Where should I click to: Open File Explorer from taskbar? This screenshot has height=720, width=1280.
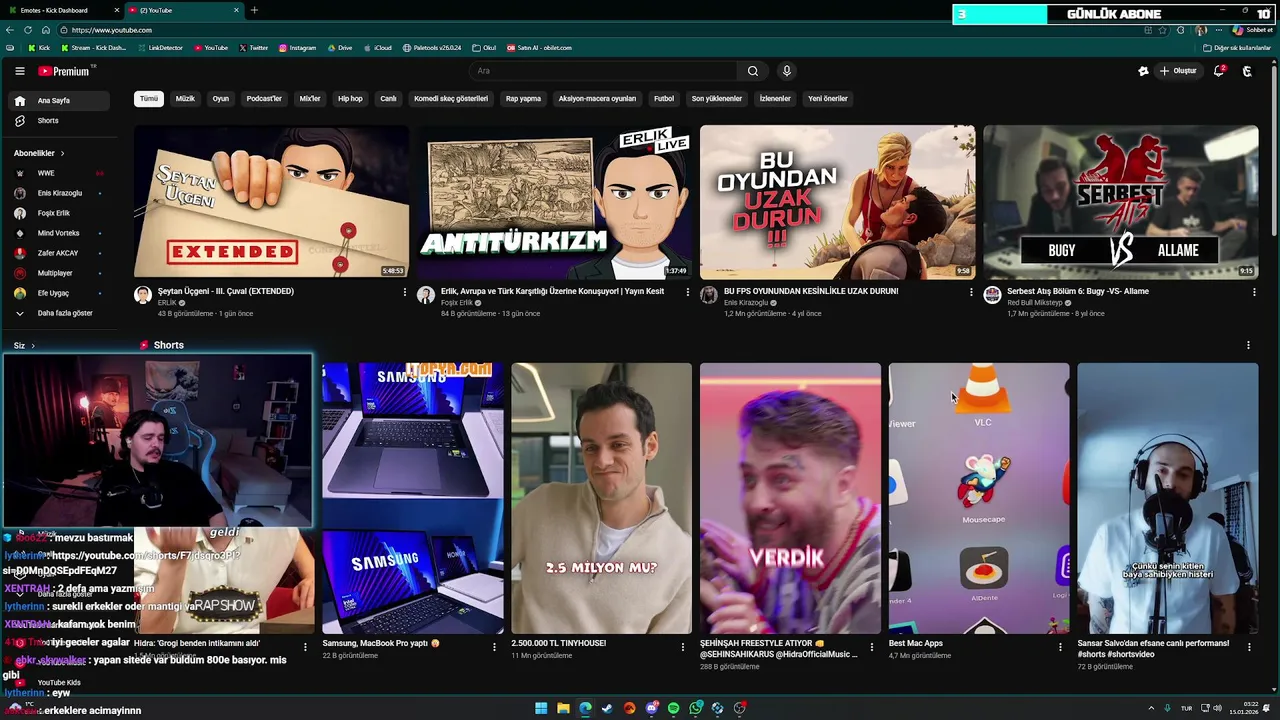click(563, 708)
